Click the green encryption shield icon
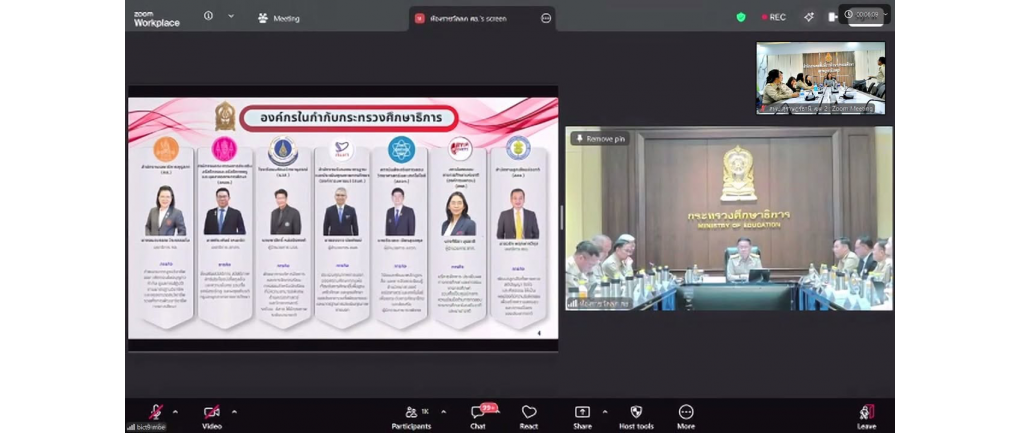1020x433 pixels. 741,17
